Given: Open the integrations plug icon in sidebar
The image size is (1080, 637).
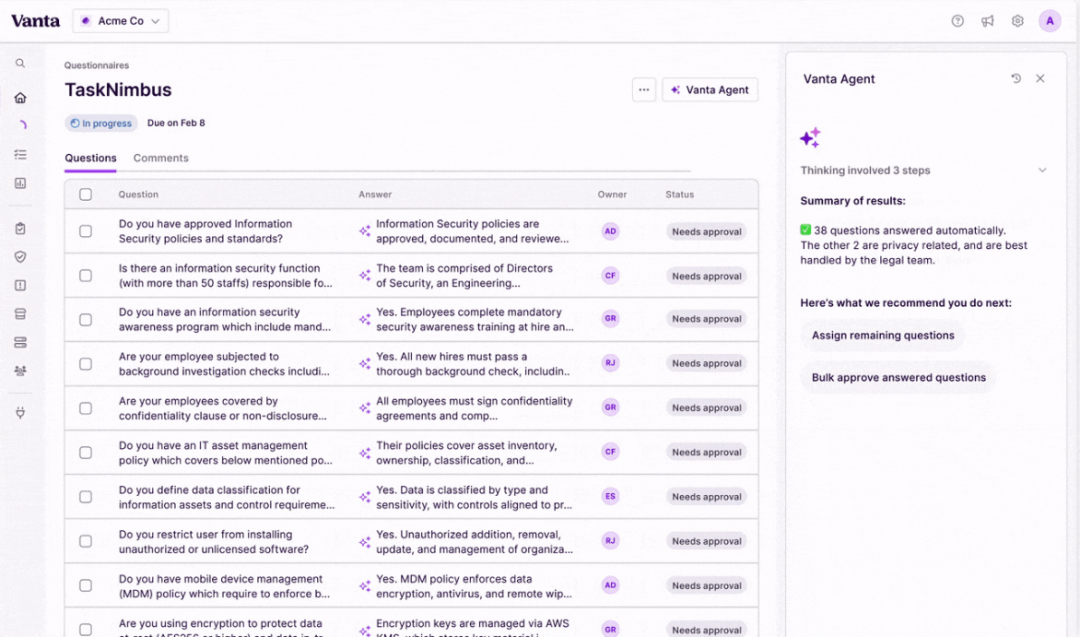Looking at the screenshot, I should tap(20, 412).
